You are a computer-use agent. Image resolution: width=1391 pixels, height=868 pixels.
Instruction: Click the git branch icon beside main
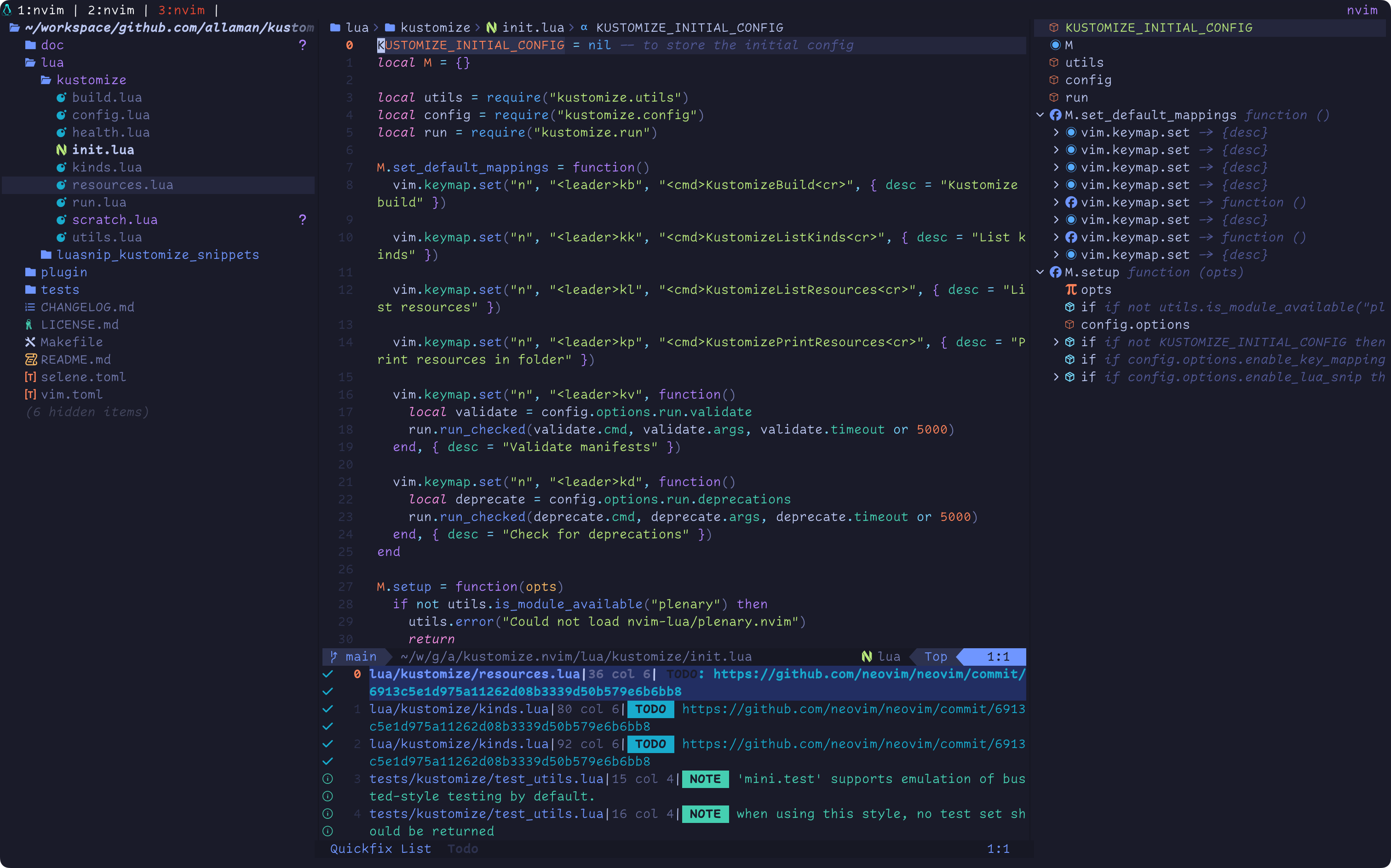click(333, 657)
